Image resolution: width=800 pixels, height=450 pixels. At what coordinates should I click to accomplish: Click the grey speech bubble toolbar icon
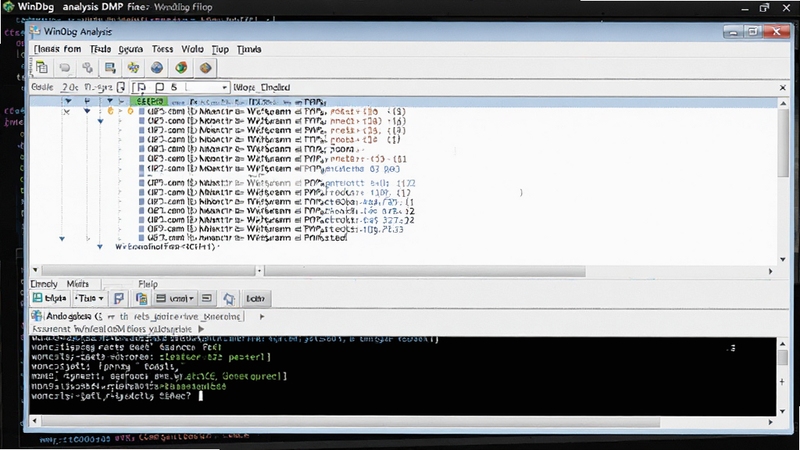(65, 68)
